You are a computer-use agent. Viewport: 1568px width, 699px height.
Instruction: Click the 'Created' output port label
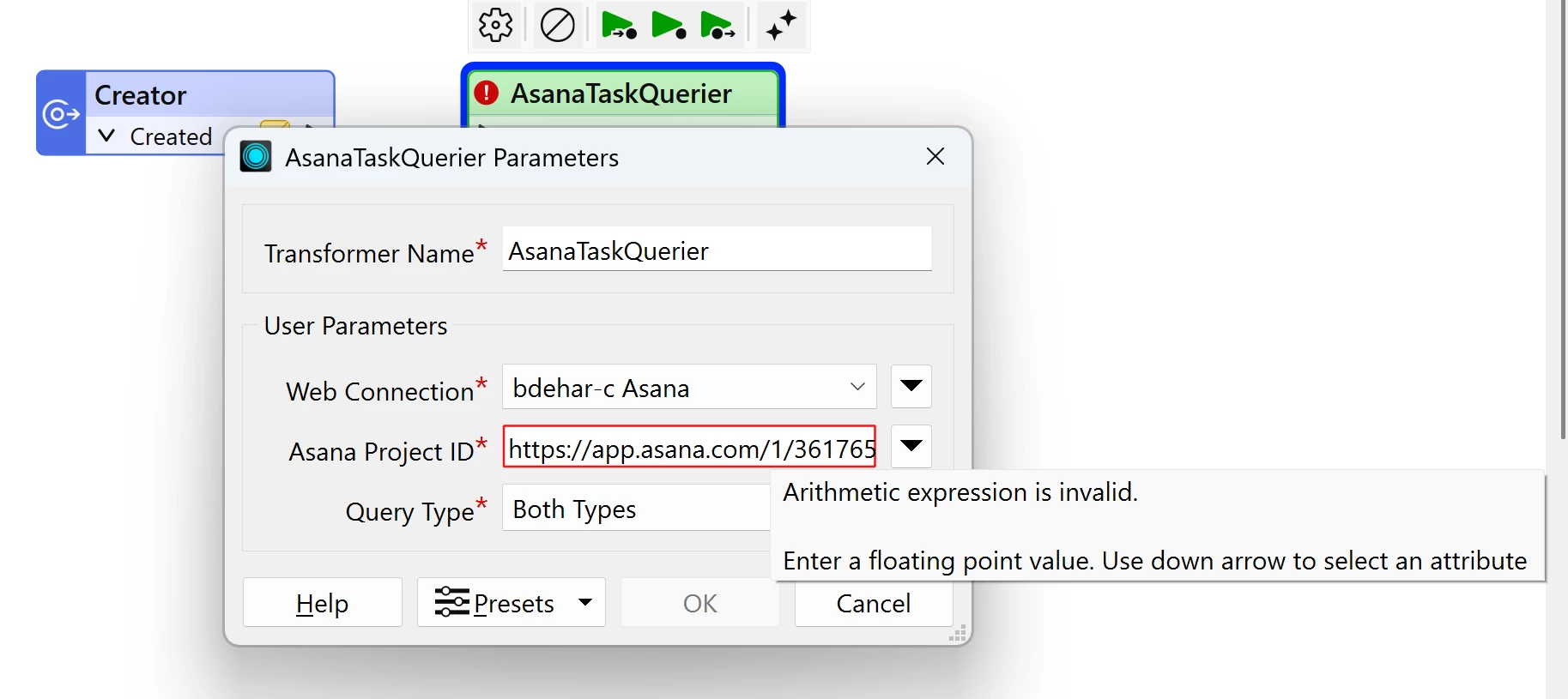pos(171,136)
